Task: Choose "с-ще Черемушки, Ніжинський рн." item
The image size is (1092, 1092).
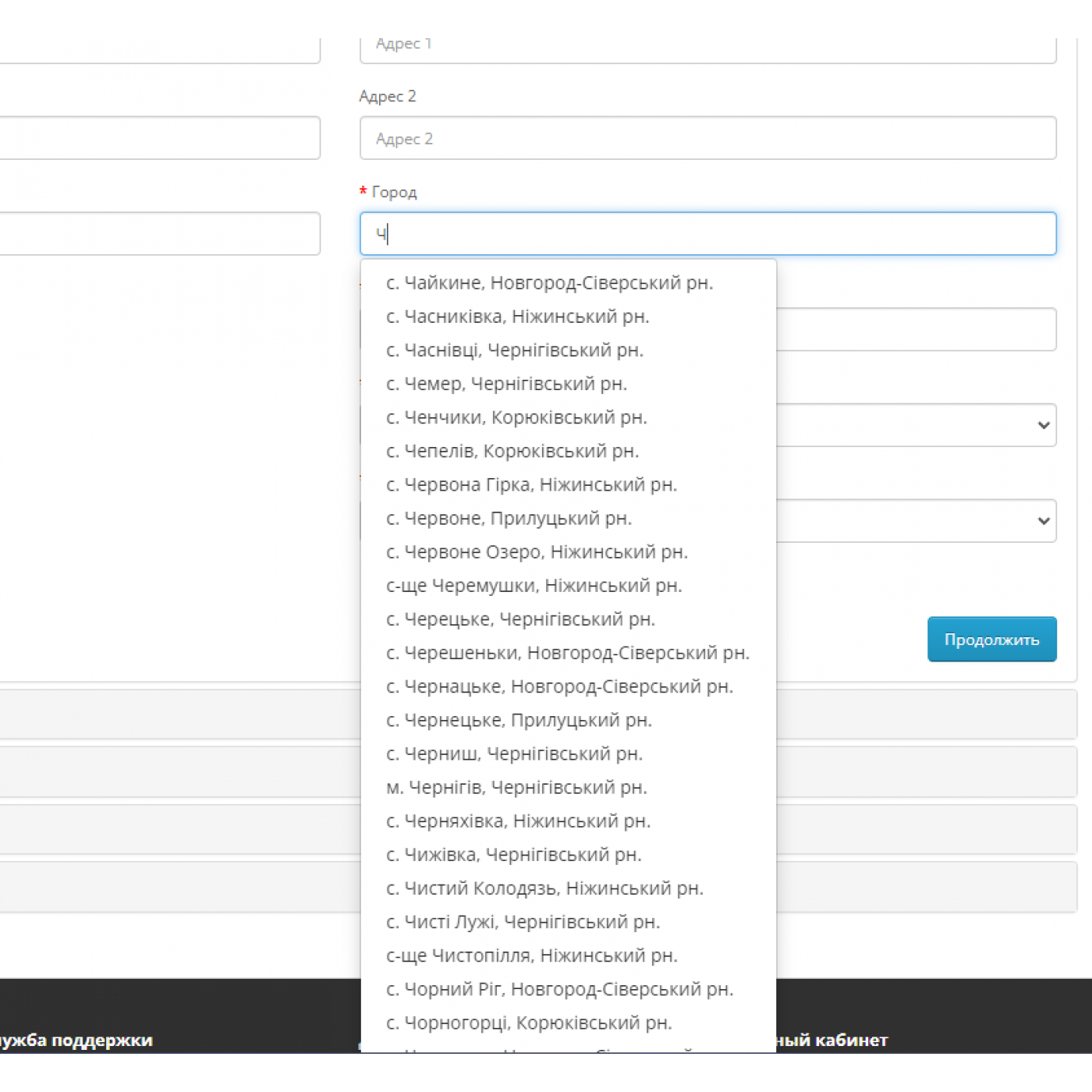Action: [534, 585]
